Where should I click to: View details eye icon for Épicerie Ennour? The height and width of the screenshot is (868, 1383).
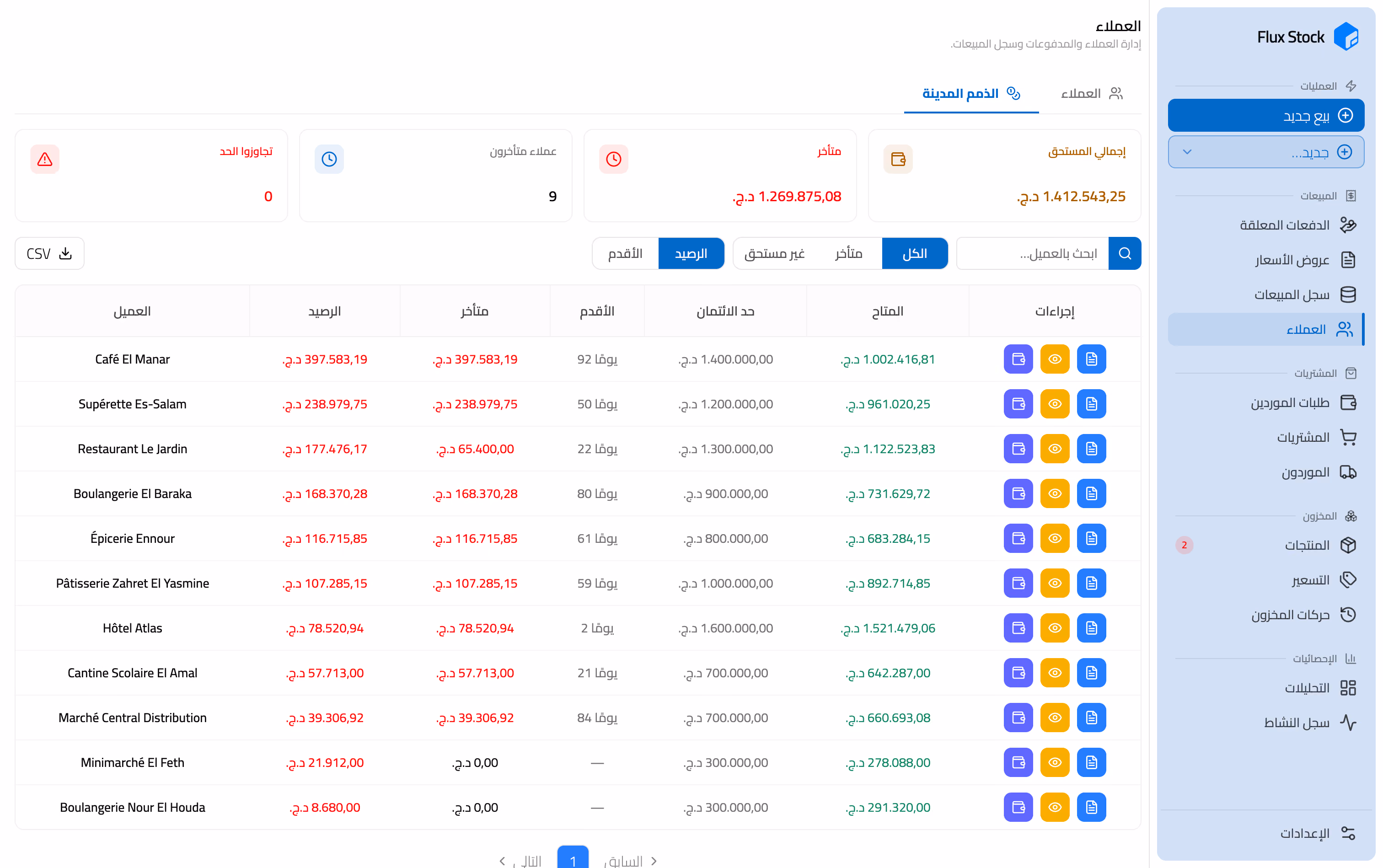[x=1055, y=538]
